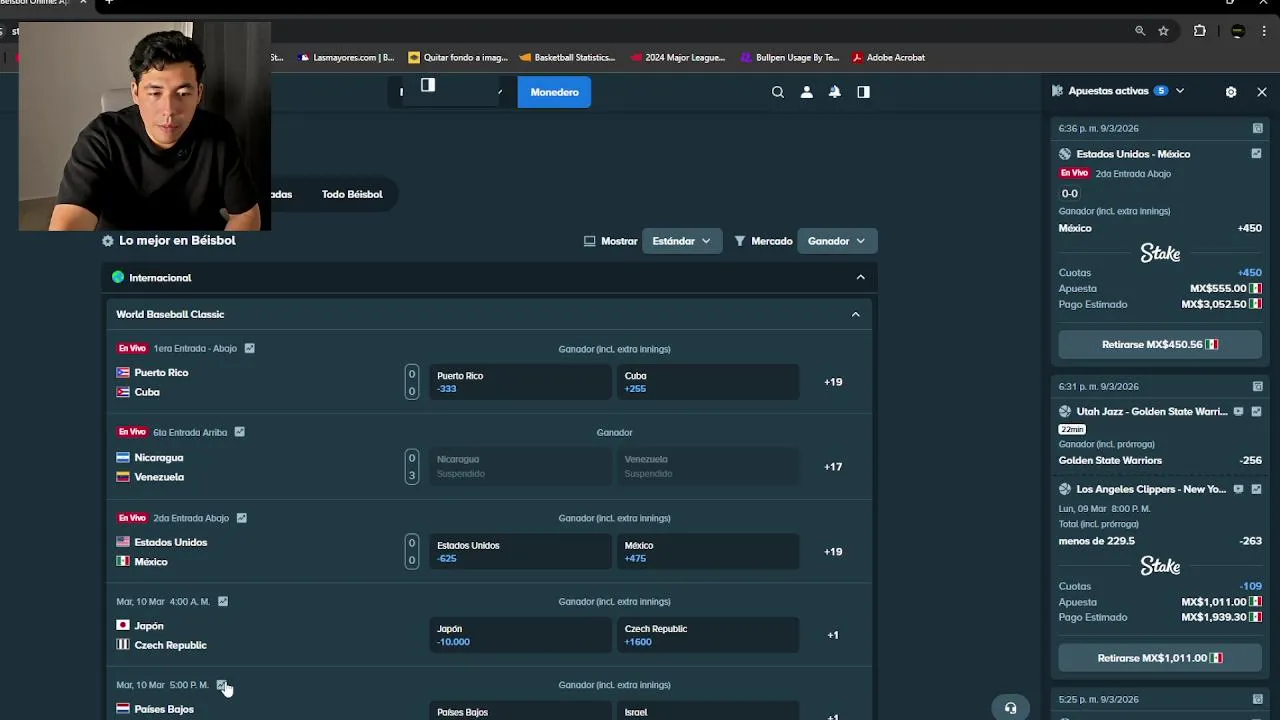
Task: Open the Países Bajos team name in match list
Action: (x=164, y=709)
